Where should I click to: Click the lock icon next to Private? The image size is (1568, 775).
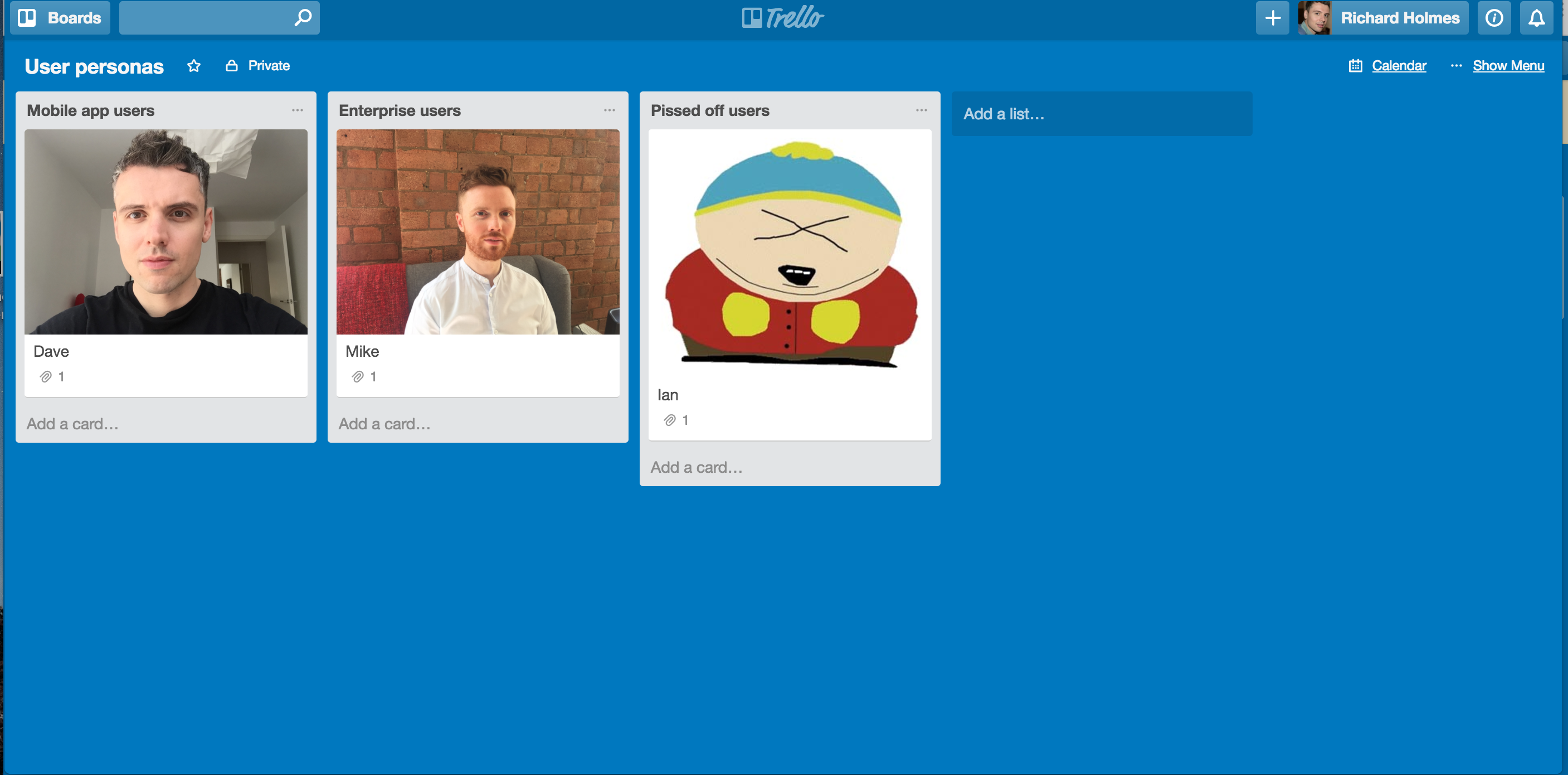(x=232, y=66)
